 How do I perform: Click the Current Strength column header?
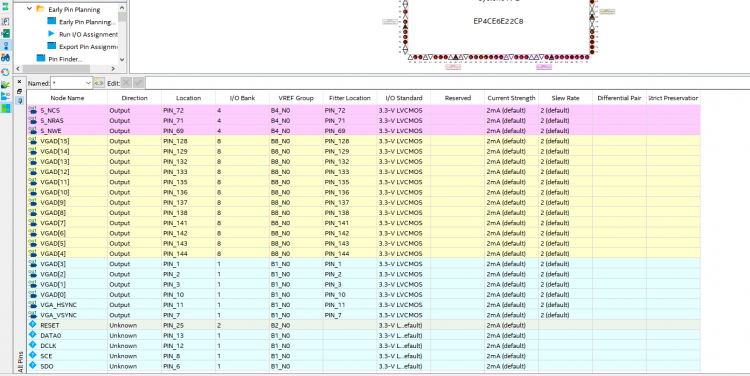point(511,98)
